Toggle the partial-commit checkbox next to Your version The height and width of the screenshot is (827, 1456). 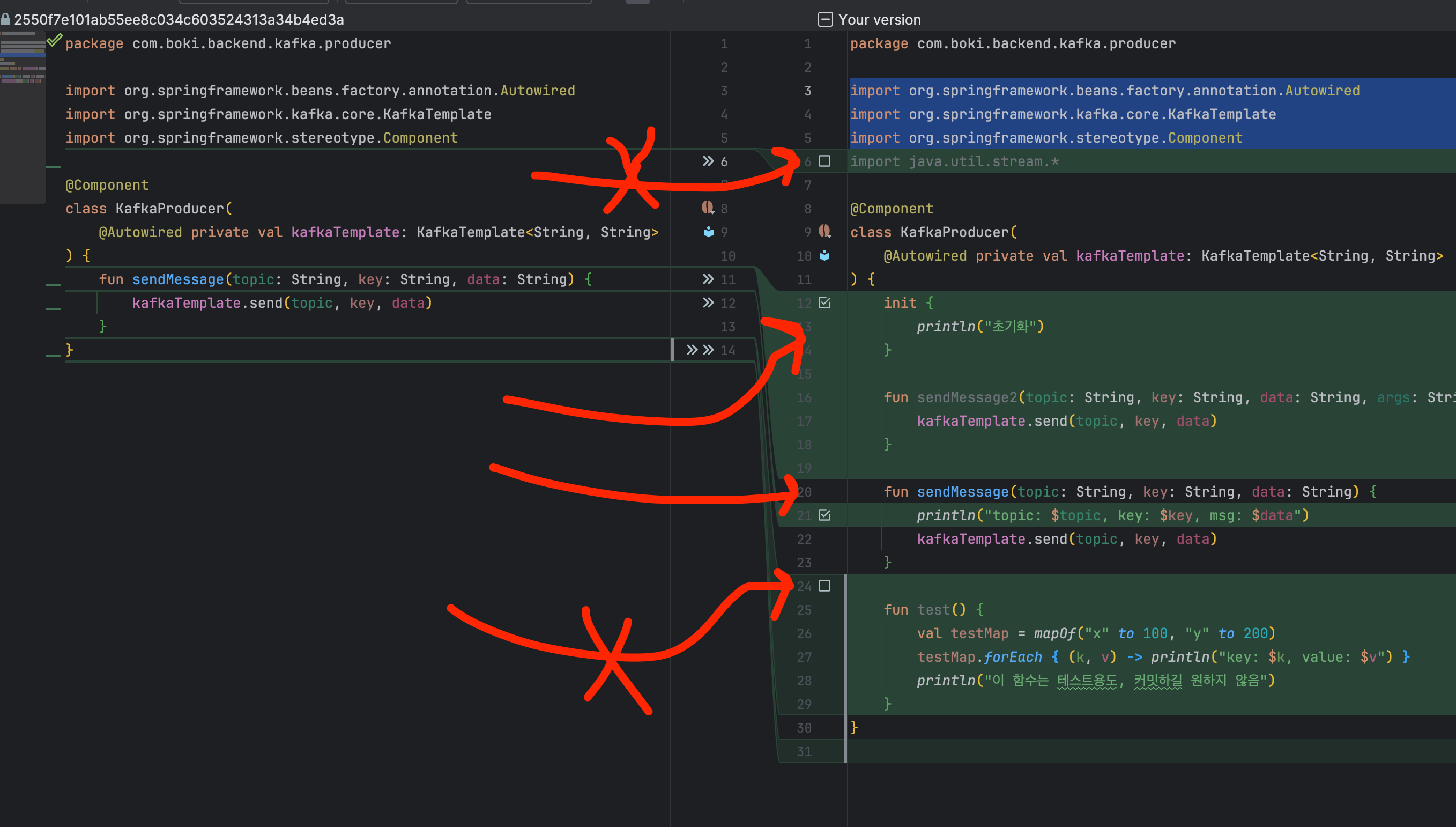826,19
